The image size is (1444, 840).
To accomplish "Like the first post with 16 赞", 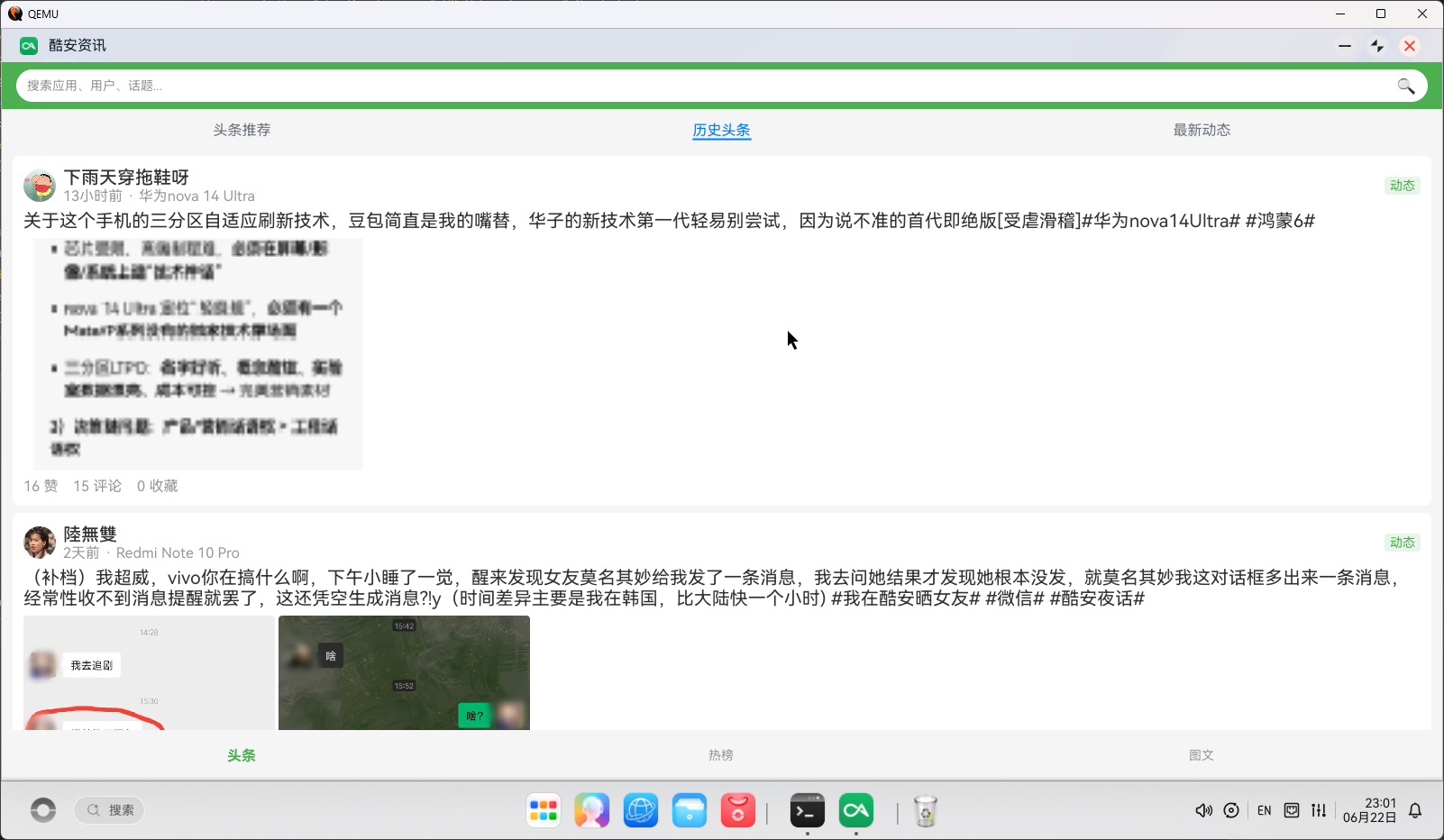I will coord(41,486).
